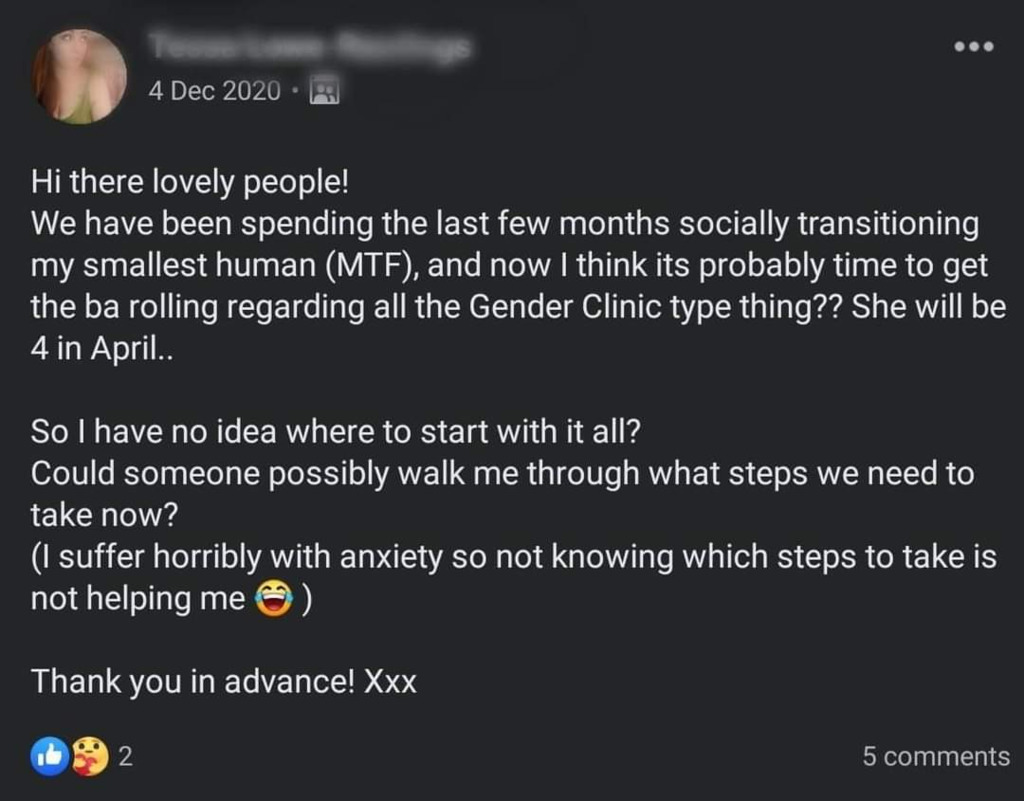This screenshot has height=801, width=1024.
Task: Click the post author's profile picture
Action: [79, 77]
